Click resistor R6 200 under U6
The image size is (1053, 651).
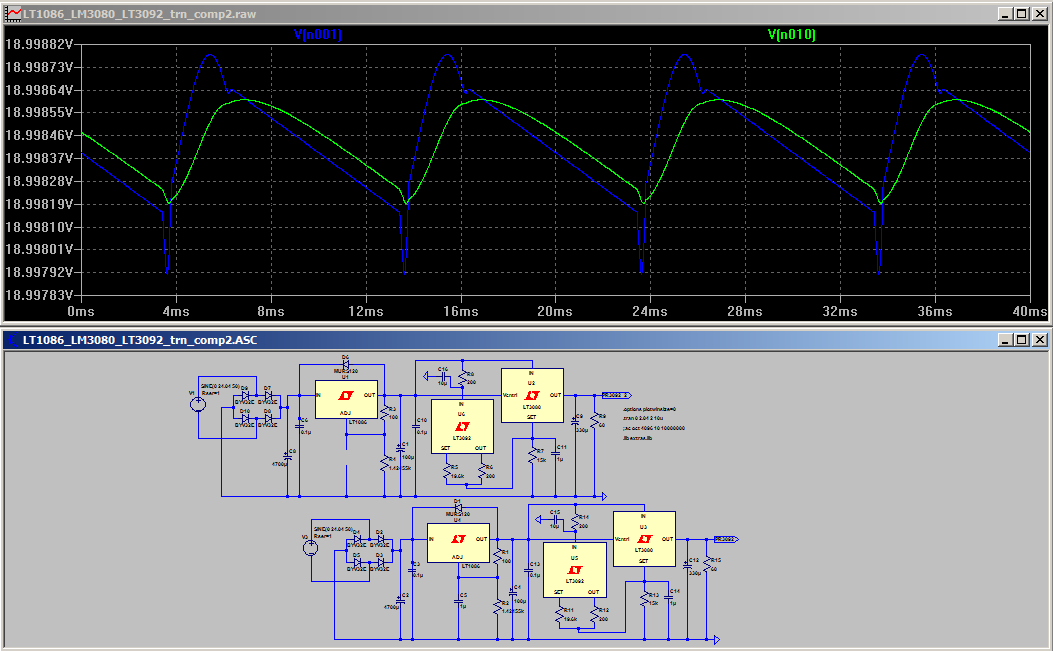[482, 471]
